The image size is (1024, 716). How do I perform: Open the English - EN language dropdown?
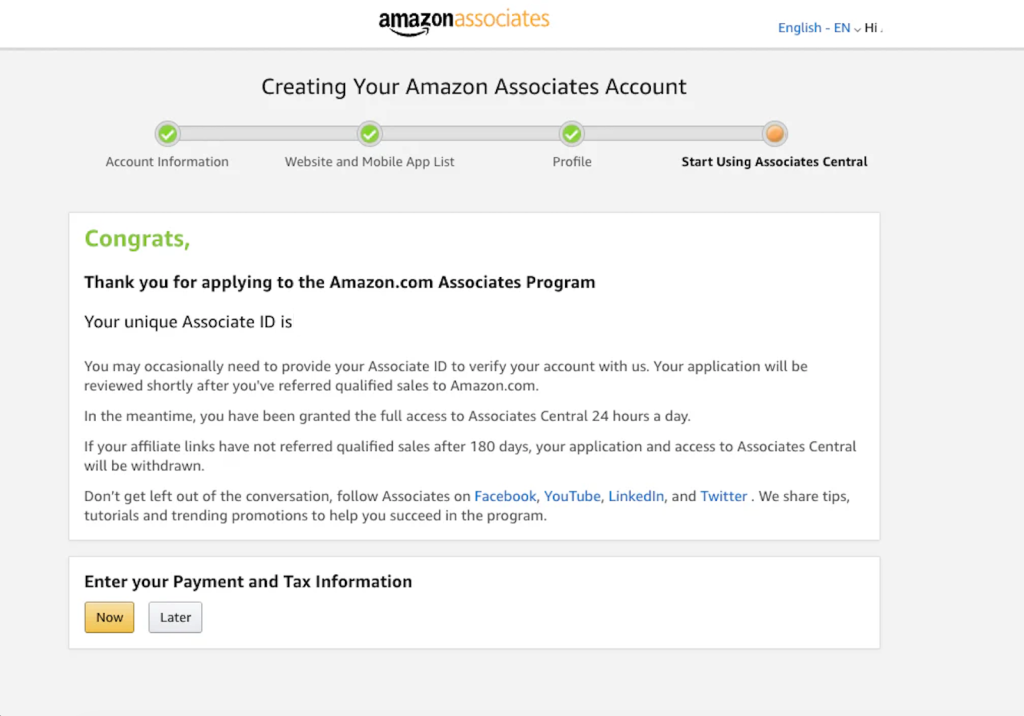coord(814,28)
